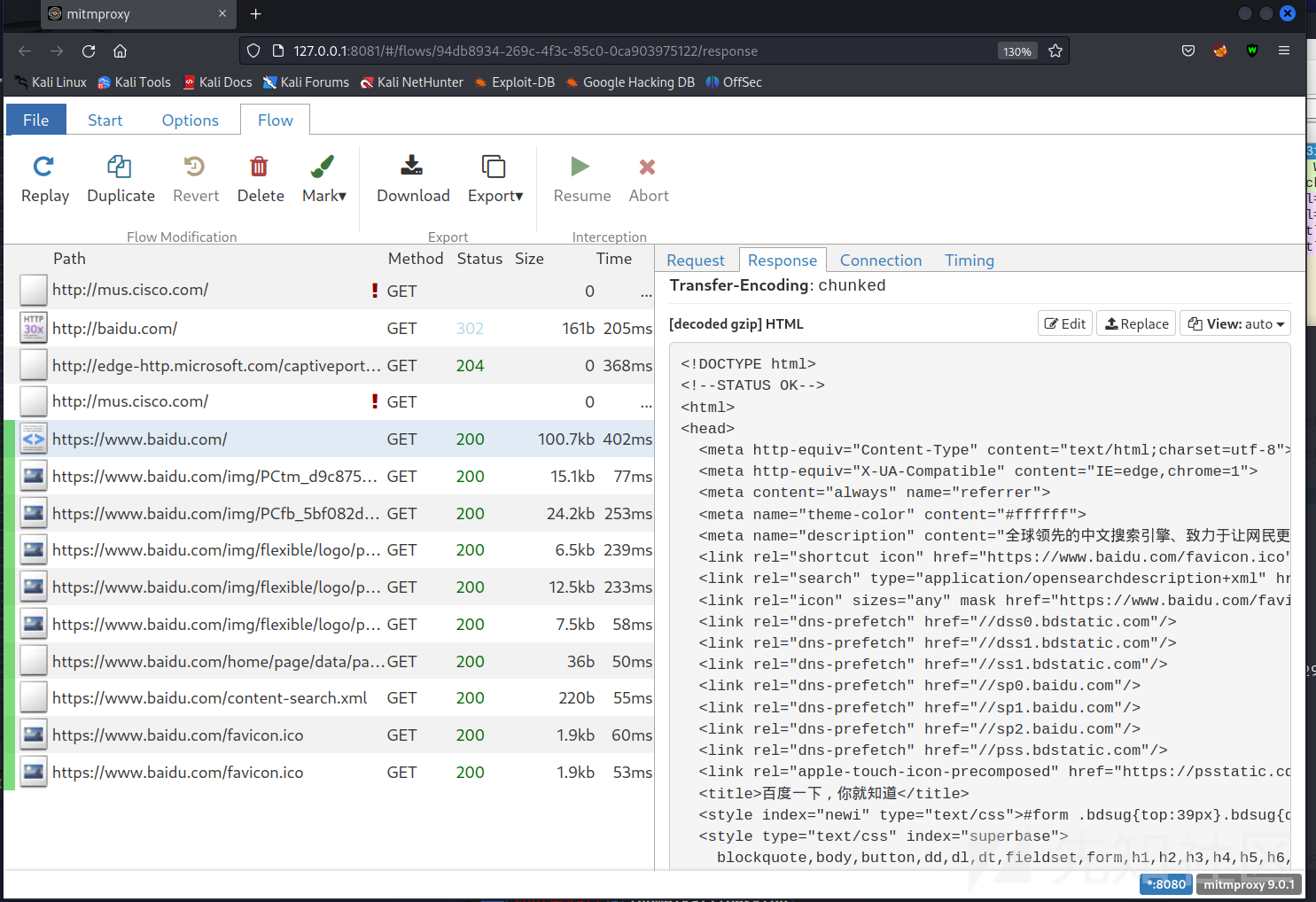This screenshot has height=902, width=1316.
Task: Open the Kali Tools bookmark
Action: coord(134,82)
